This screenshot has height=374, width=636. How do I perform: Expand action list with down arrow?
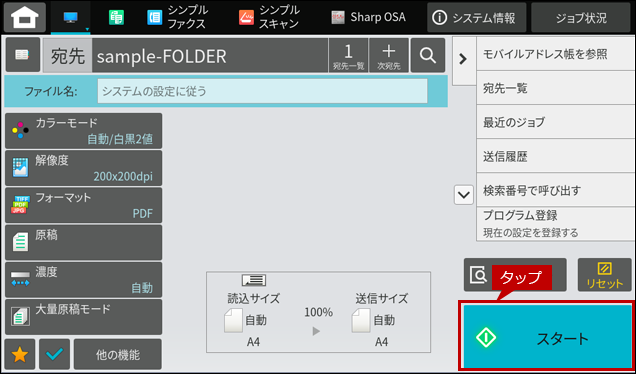pos(464,195)
